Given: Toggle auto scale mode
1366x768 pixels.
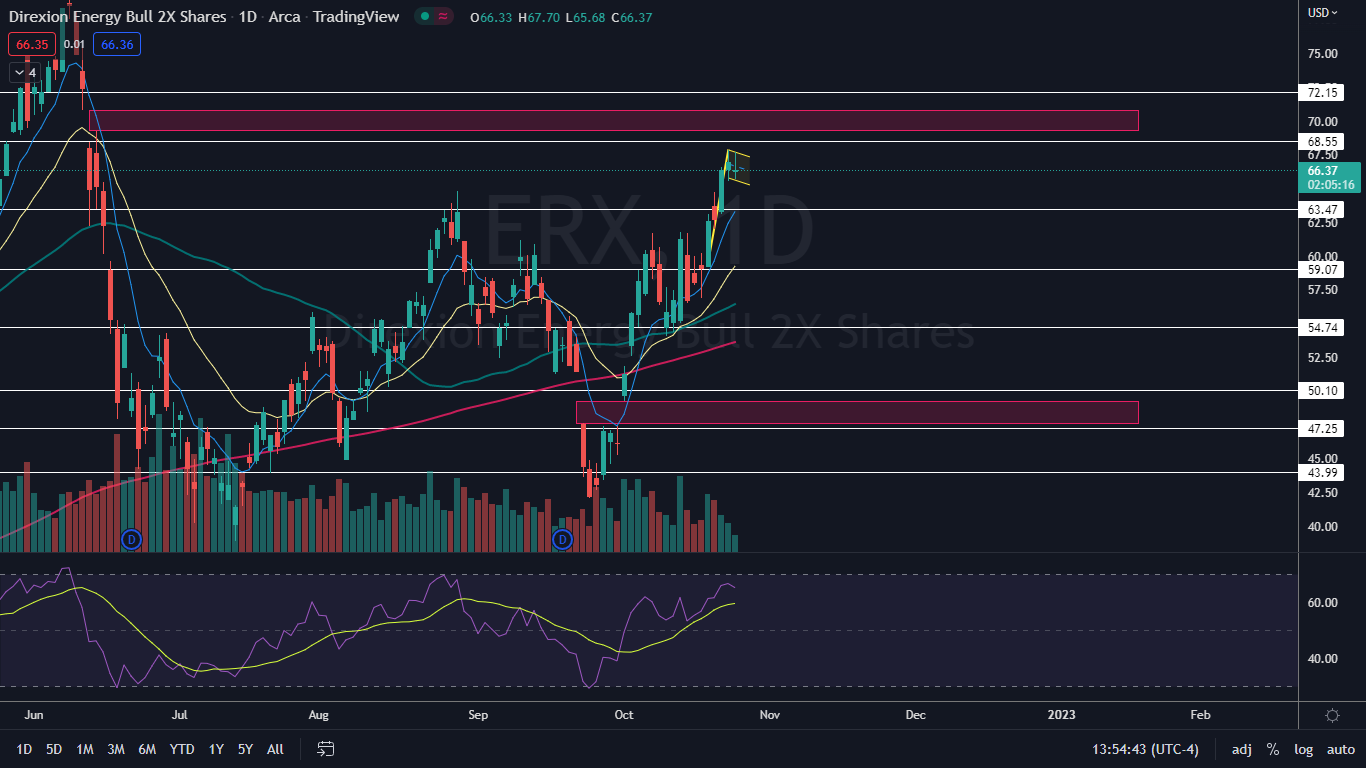Looking at the screenshot, I should coord(1340,749).
